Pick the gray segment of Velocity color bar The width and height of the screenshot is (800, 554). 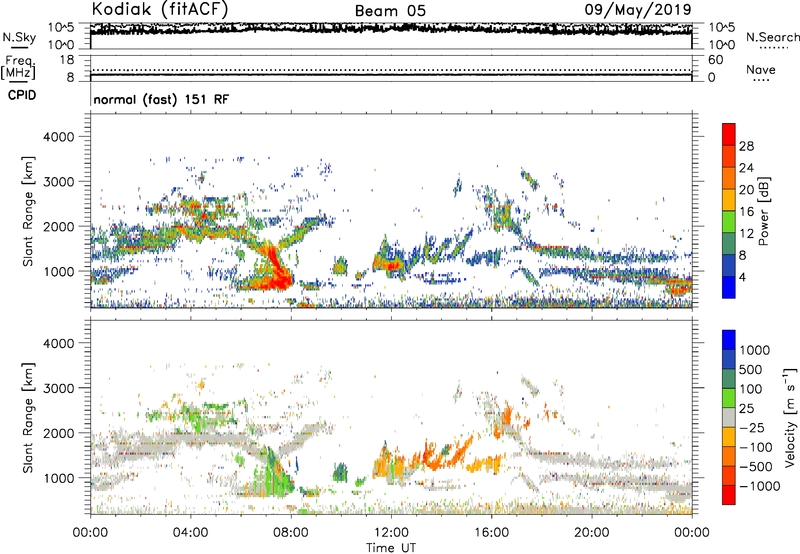[729, 418]
